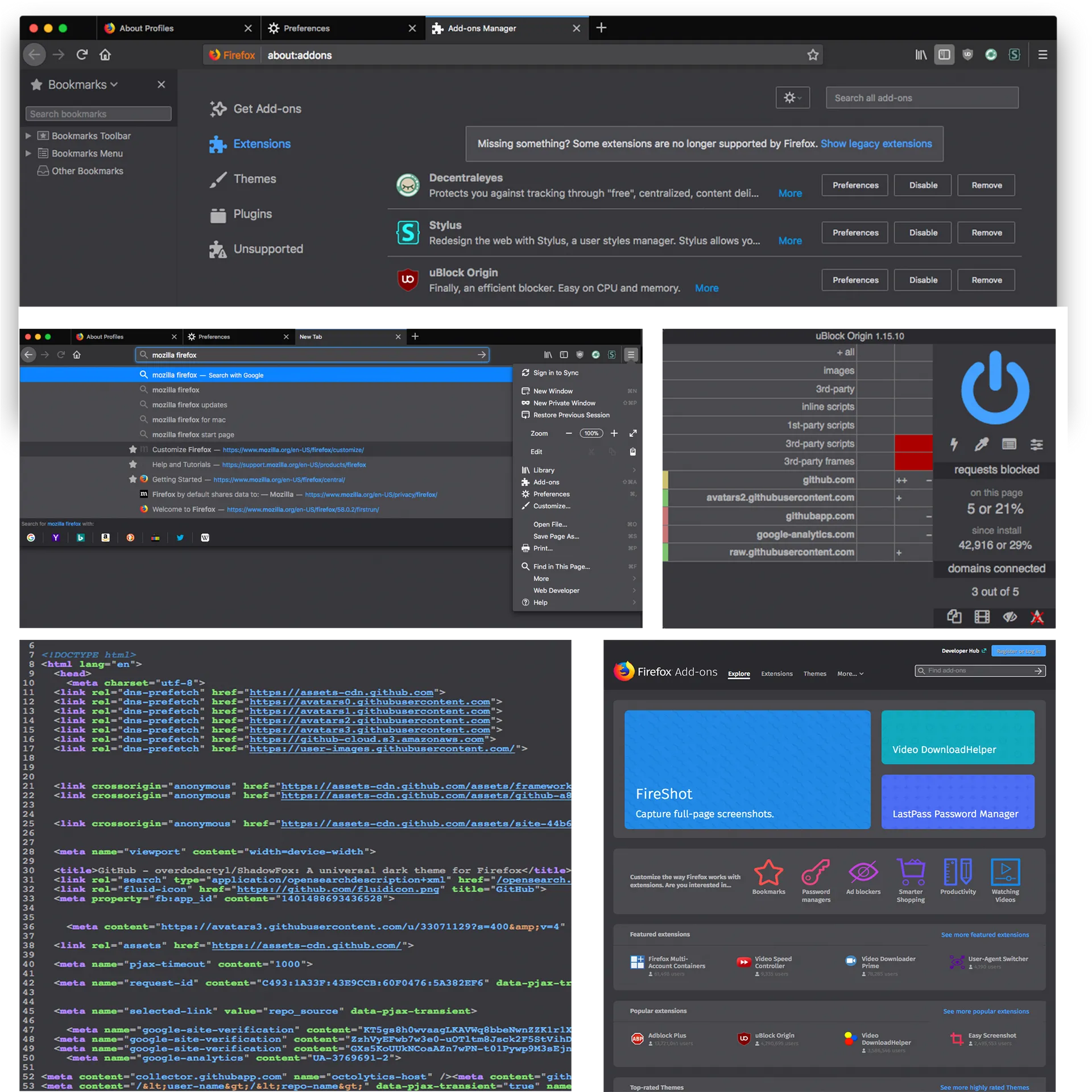Toggle uBlock's block remote fonts icon
1092x1092 pixels.
(1037, 617)
